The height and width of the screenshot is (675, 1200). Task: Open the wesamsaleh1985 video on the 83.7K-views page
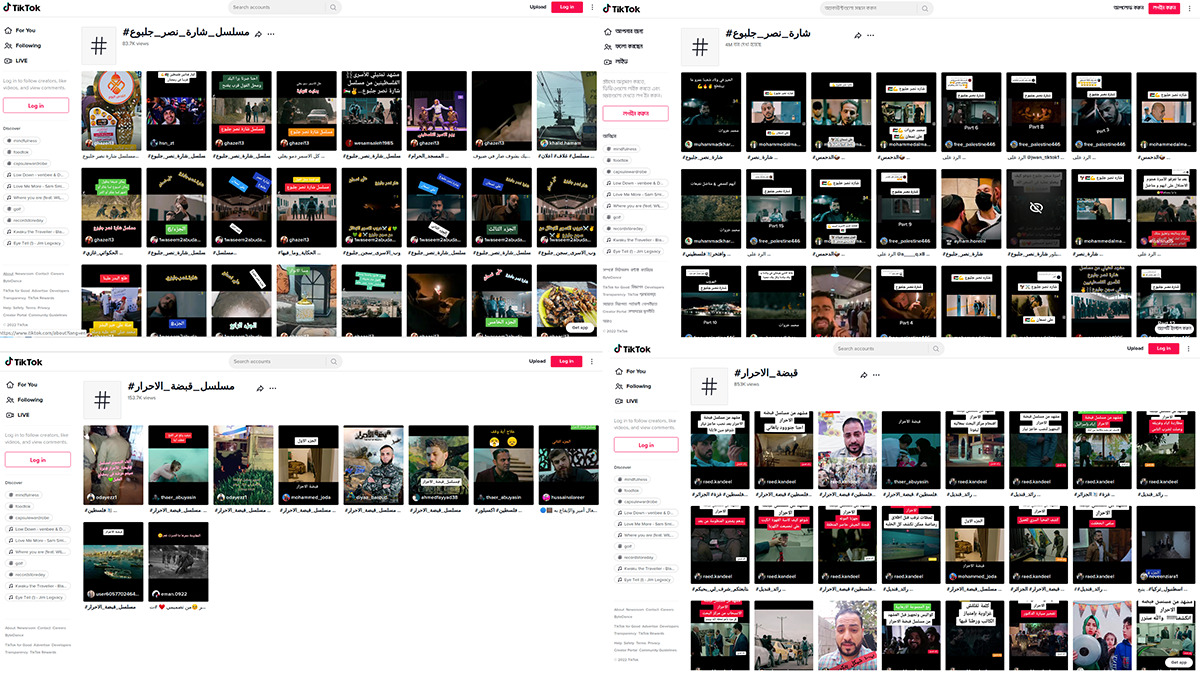[x=372, y=111]
